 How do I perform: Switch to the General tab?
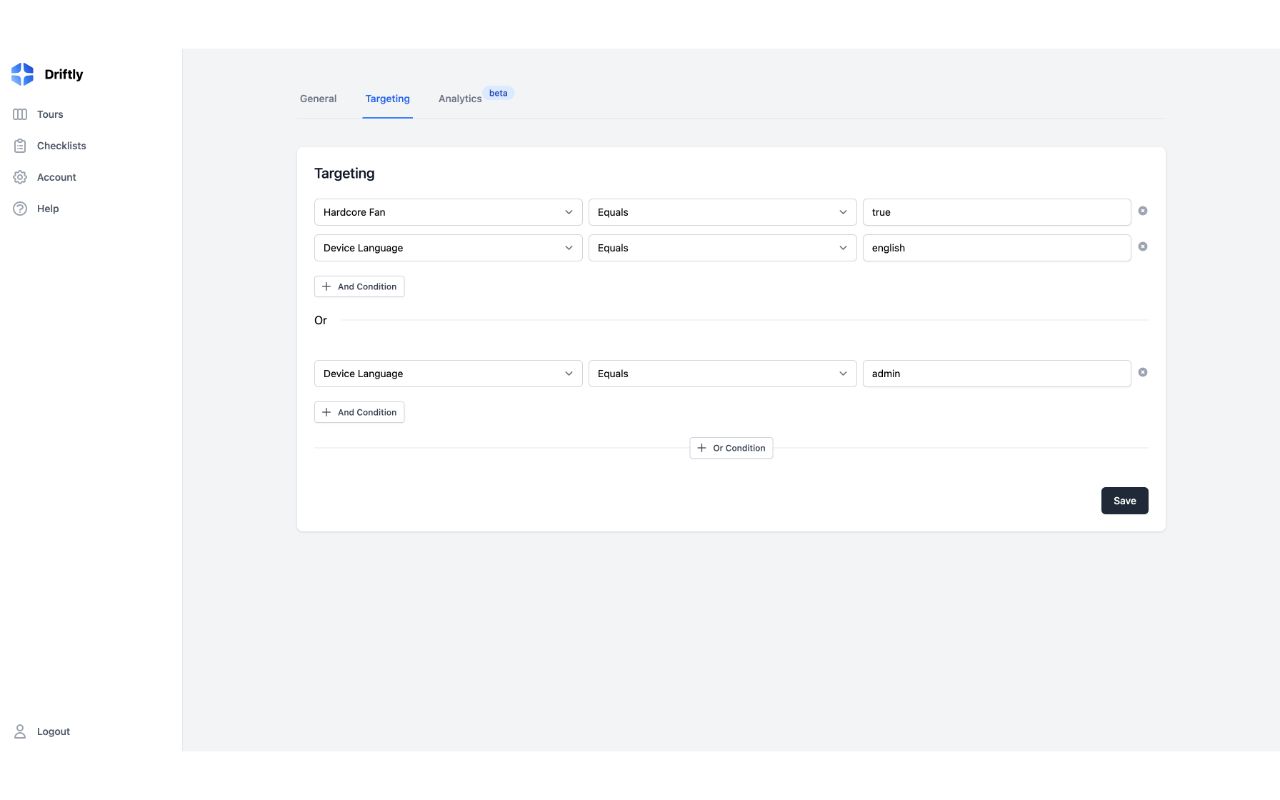point(318,99)
